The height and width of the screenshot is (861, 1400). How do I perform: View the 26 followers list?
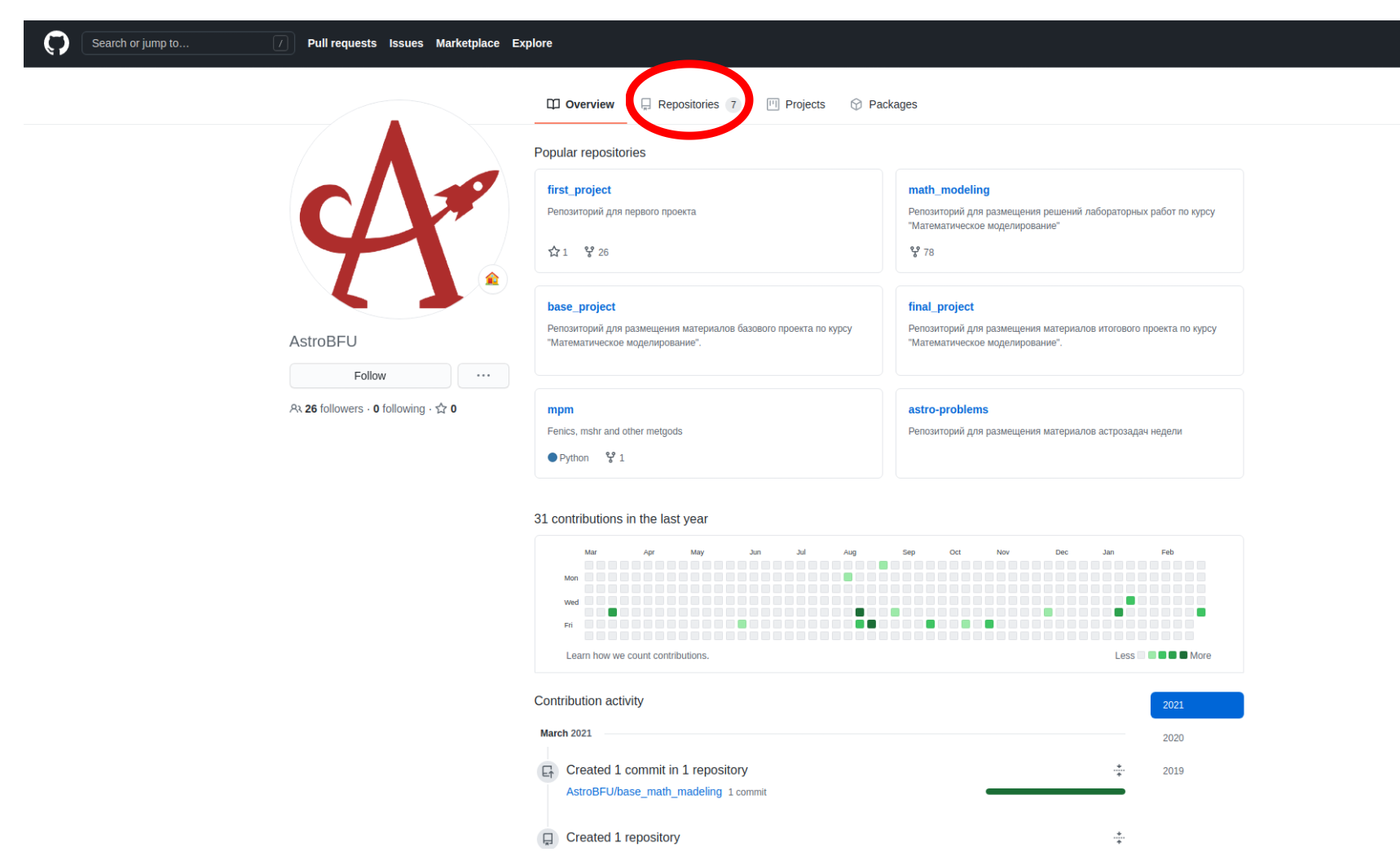coord(327,408)
